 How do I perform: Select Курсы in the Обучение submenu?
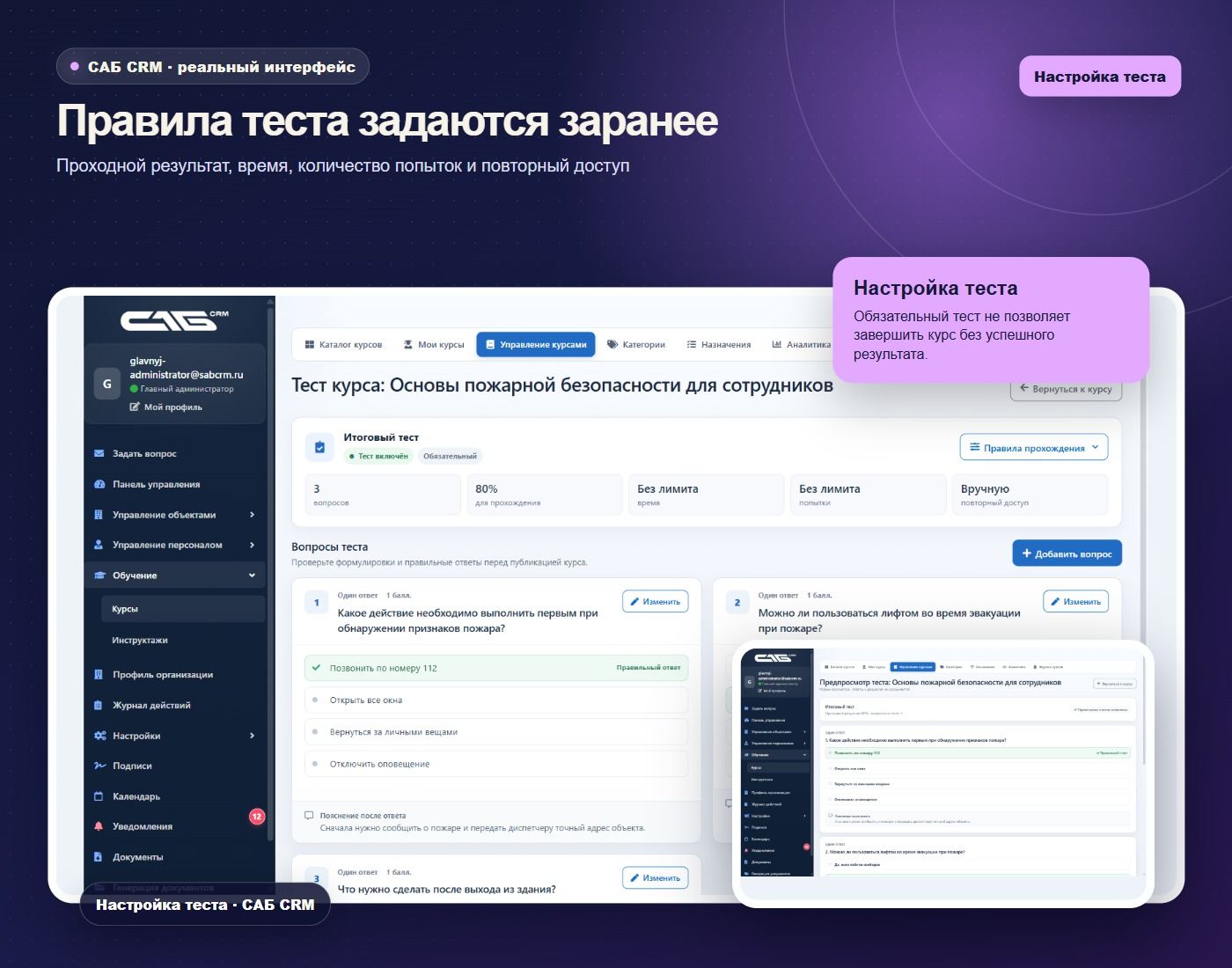click(183, 609)
